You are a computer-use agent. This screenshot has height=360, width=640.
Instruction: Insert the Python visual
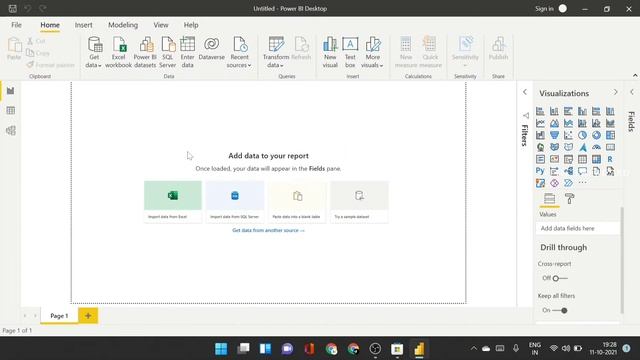point(540,171)
